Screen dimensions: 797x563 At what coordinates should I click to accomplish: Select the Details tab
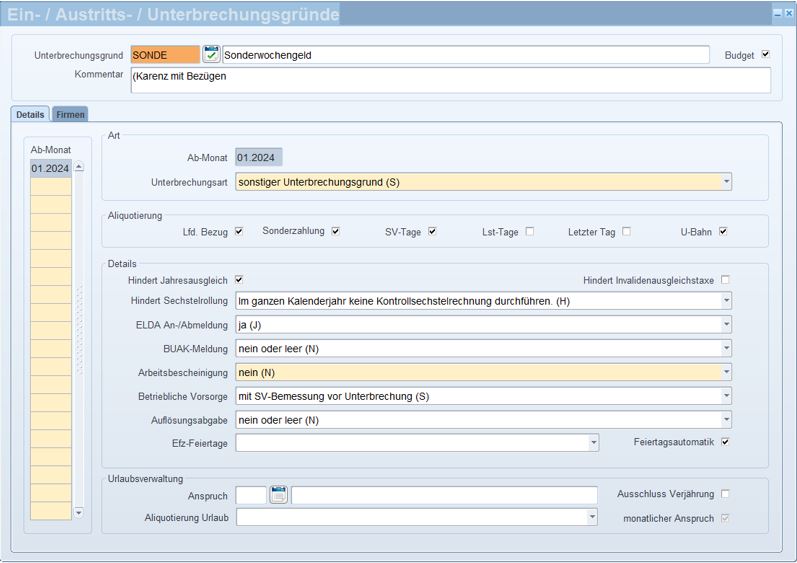[30, 115]
